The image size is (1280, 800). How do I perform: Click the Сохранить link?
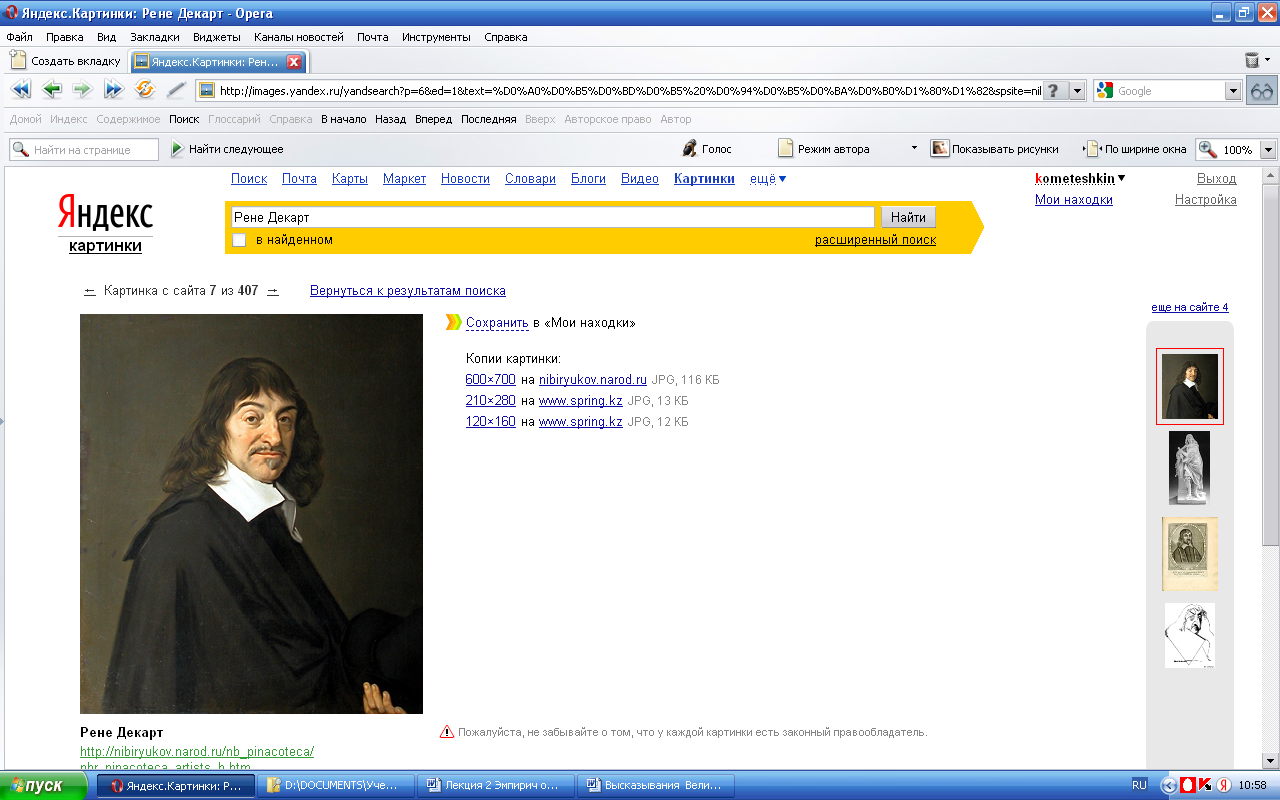497,323
